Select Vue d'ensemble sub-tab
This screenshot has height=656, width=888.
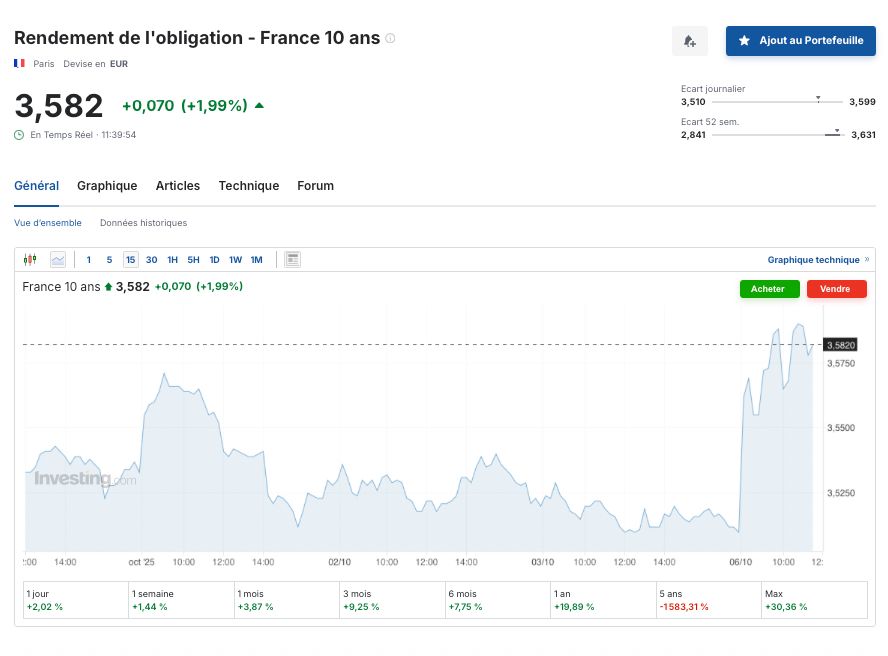(x=48, y=223)
